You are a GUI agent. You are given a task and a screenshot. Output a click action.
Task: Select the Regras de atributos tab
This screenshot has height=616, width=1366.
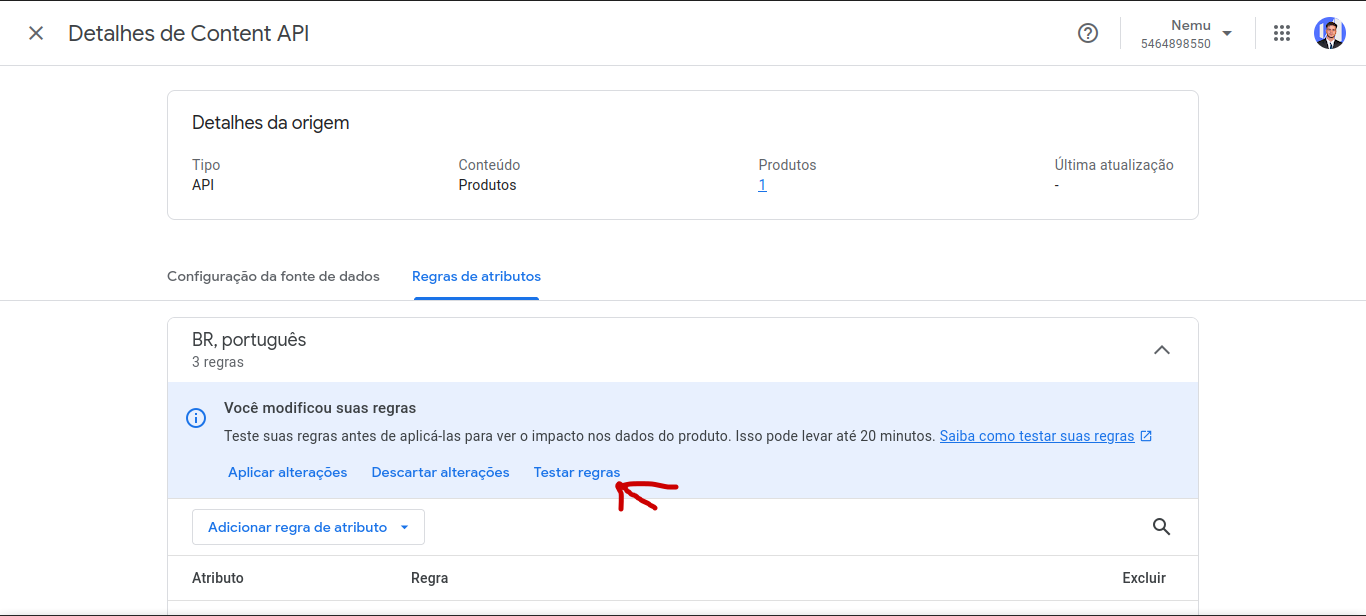click(x=476, y=276)
